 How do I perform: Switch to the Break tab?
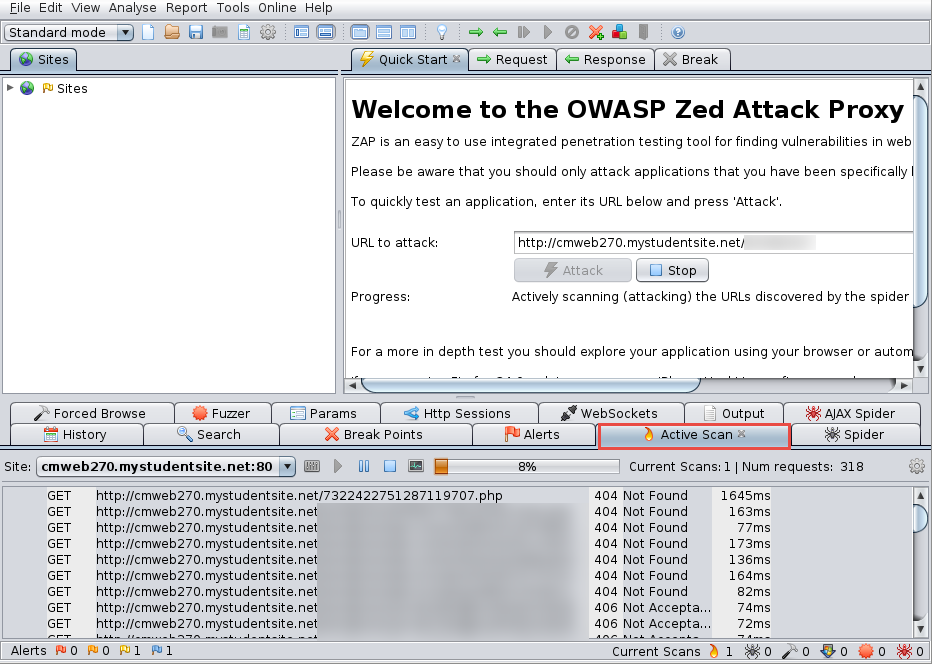point(692,59)
